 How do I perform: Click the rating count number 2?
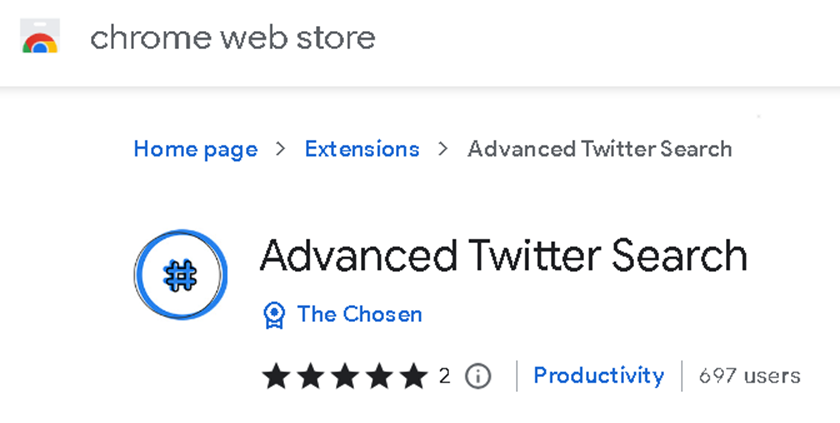[x=445, y=376]
